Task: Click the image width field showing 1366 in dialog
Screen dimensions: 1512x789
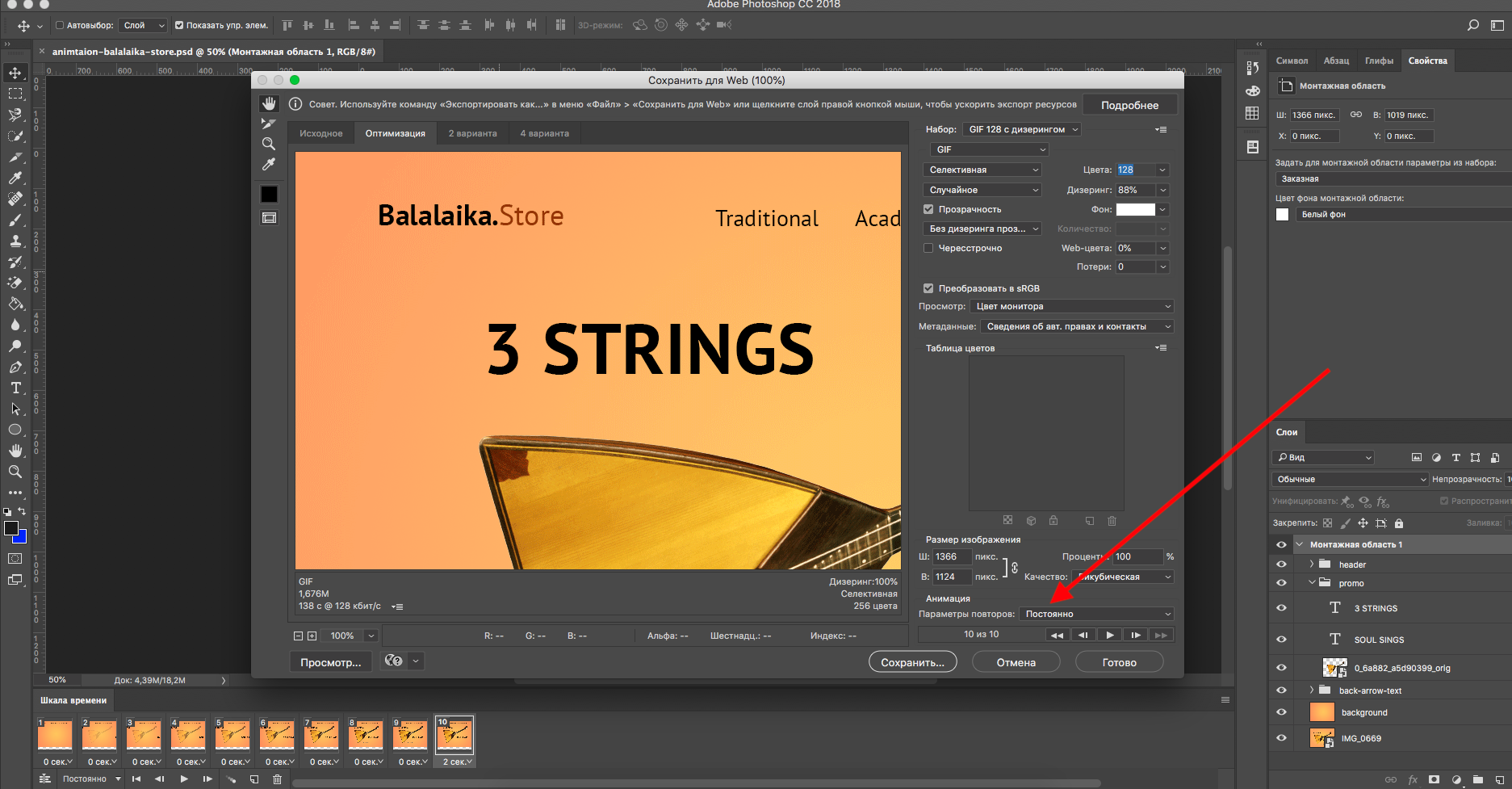Action: (952, 556)
